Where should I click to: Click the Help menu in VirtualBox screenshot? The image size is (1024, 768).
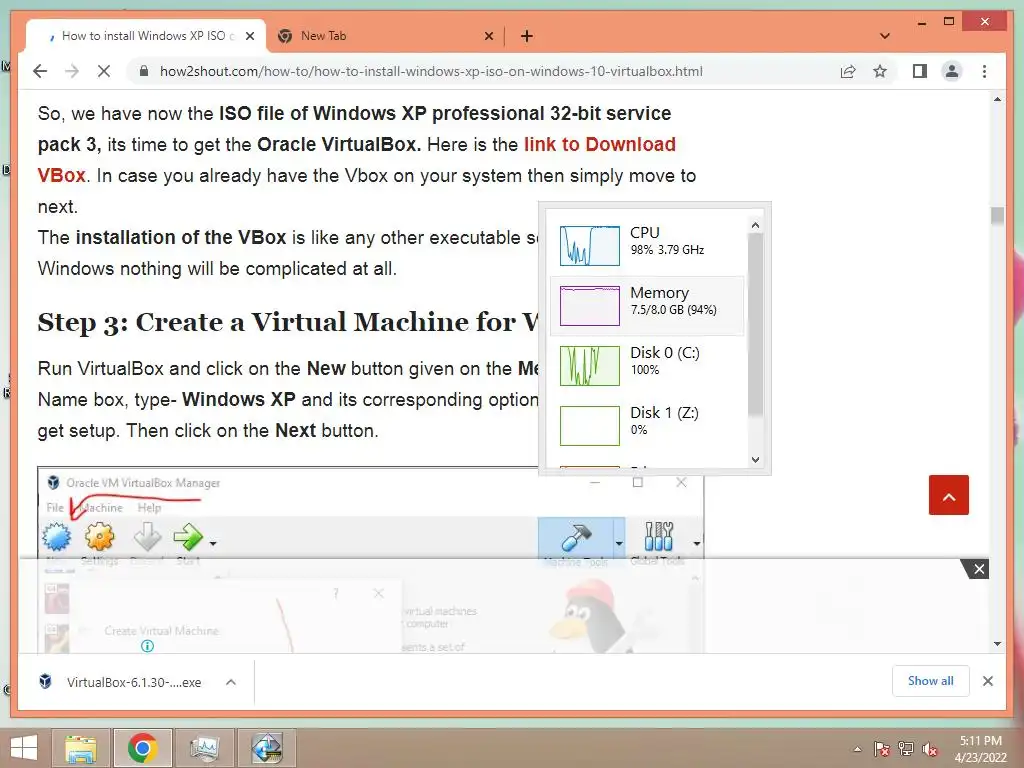149,507
